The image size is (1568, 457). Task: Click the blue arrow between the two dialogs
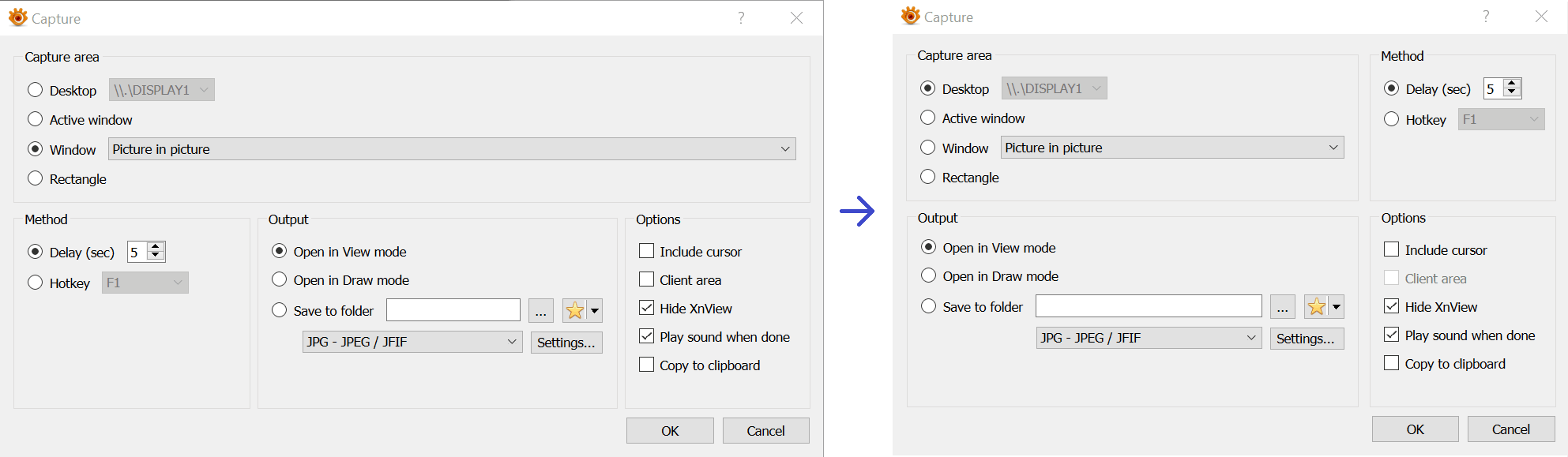click(857, 211)
